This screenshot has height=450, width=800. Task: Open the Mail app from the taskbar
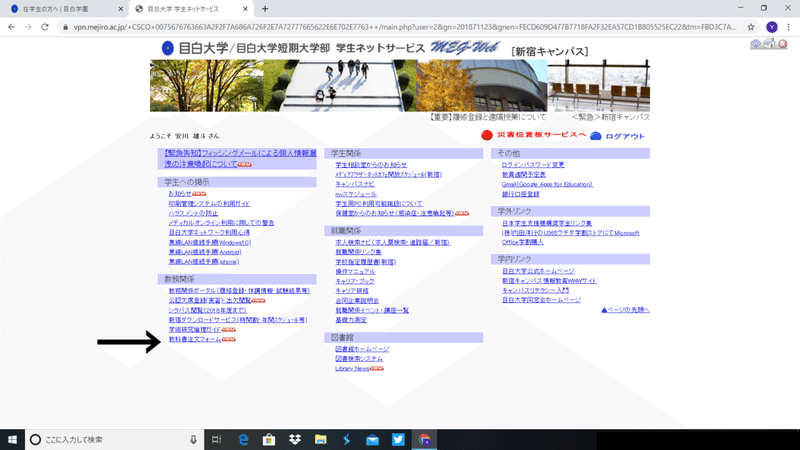click(372, 439)
